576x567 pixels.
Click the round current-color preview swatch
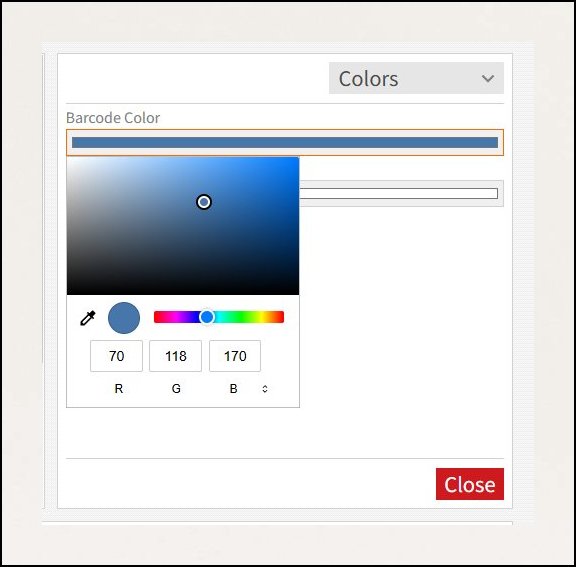pyautogui.click(x=124, y=318)
